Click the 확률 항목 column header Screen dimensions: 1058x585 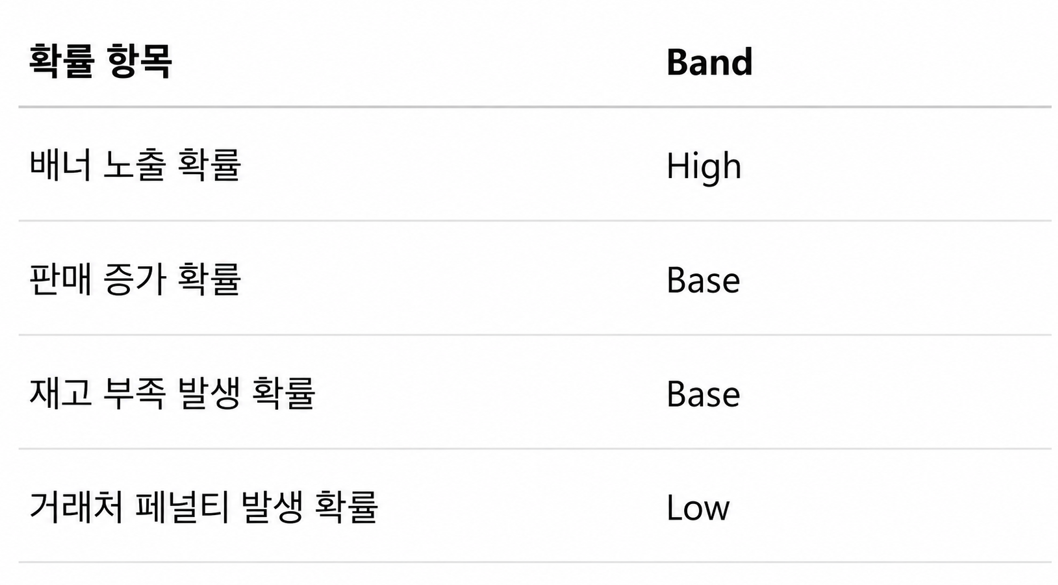pos(101,61)
